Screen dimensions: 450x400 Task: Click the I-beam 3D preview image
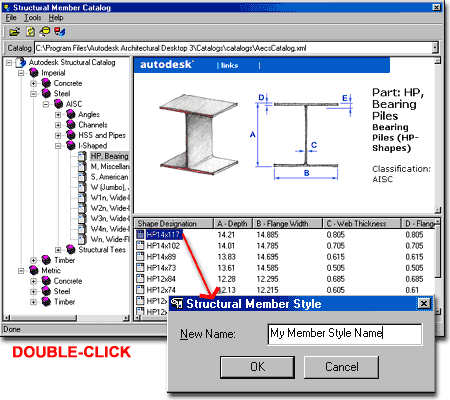(x=198, y=135)
